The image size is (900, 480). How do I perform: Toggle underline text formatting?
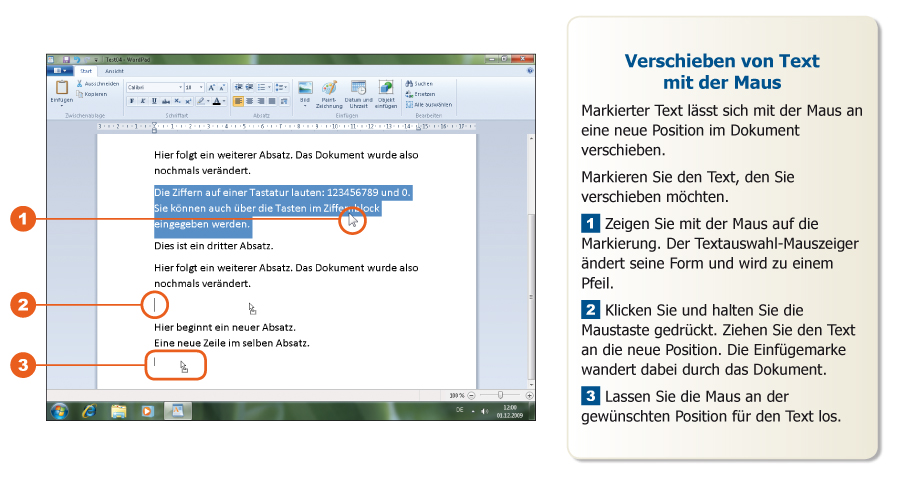point(154,101)
